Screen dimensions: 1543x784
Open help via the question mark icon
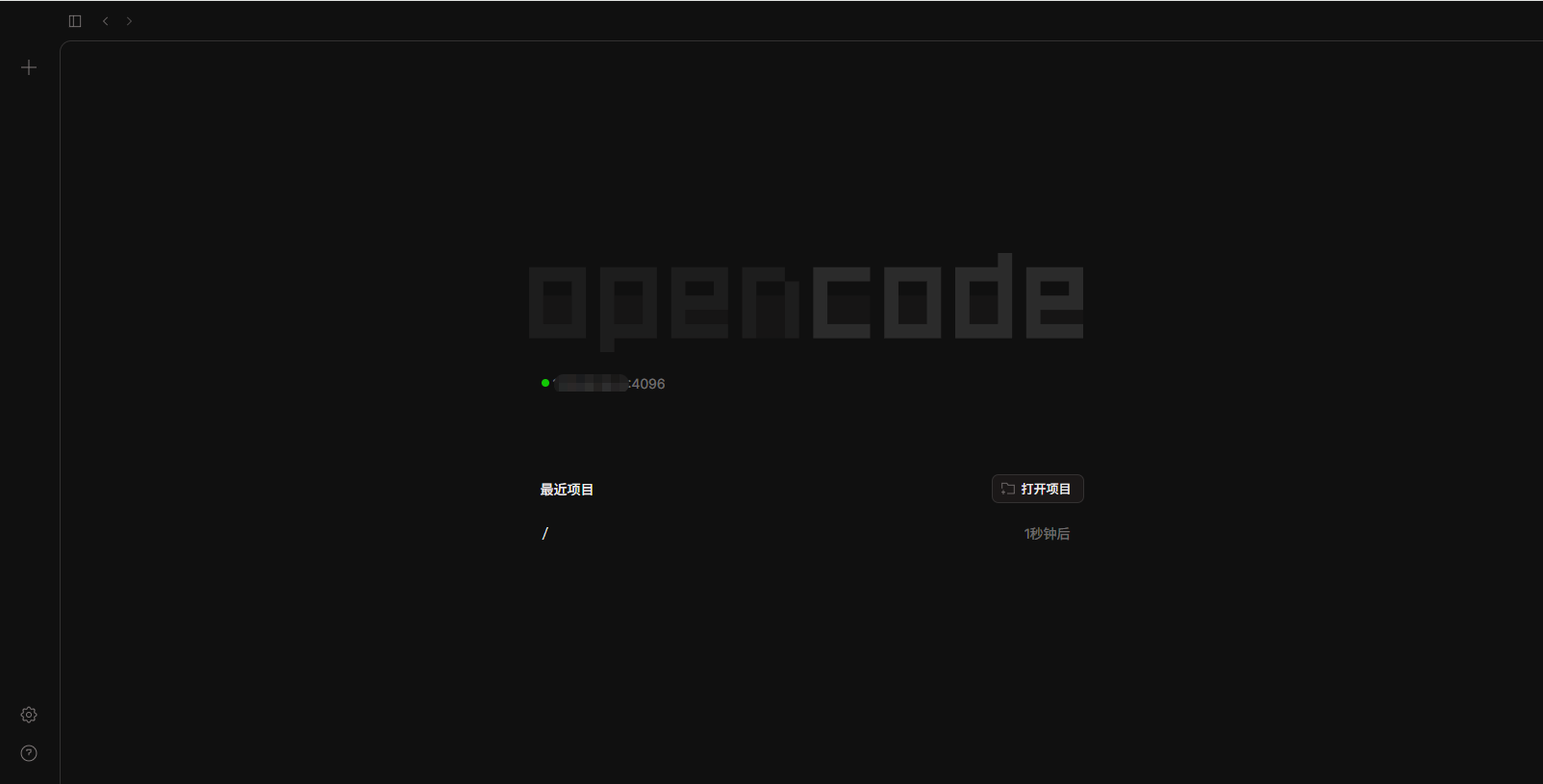coord(29,753)
